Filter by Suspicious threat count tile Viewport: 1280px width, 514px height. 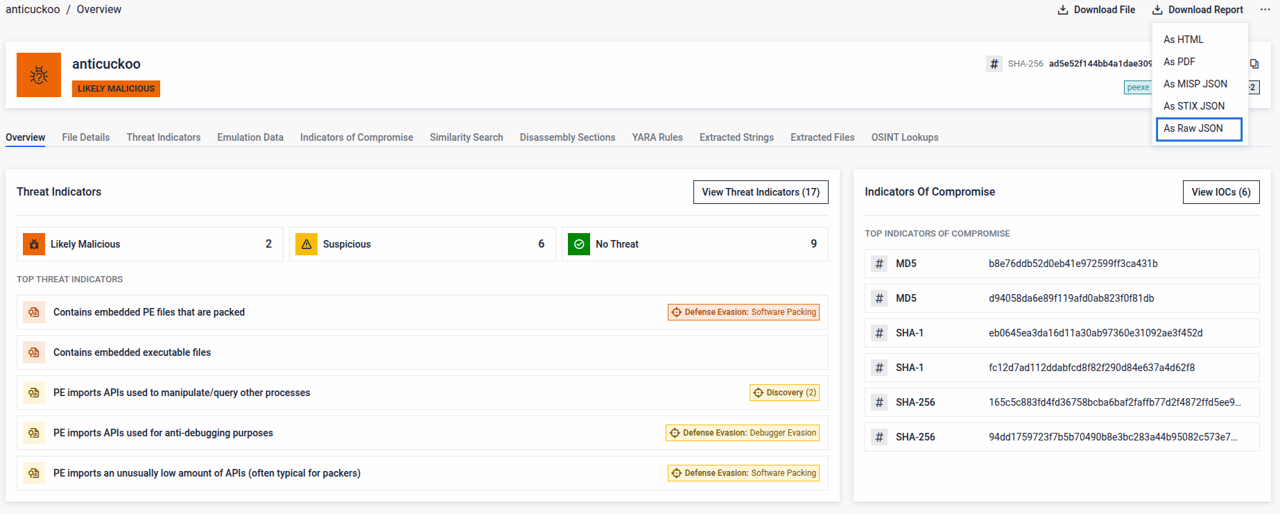[422, 244]
